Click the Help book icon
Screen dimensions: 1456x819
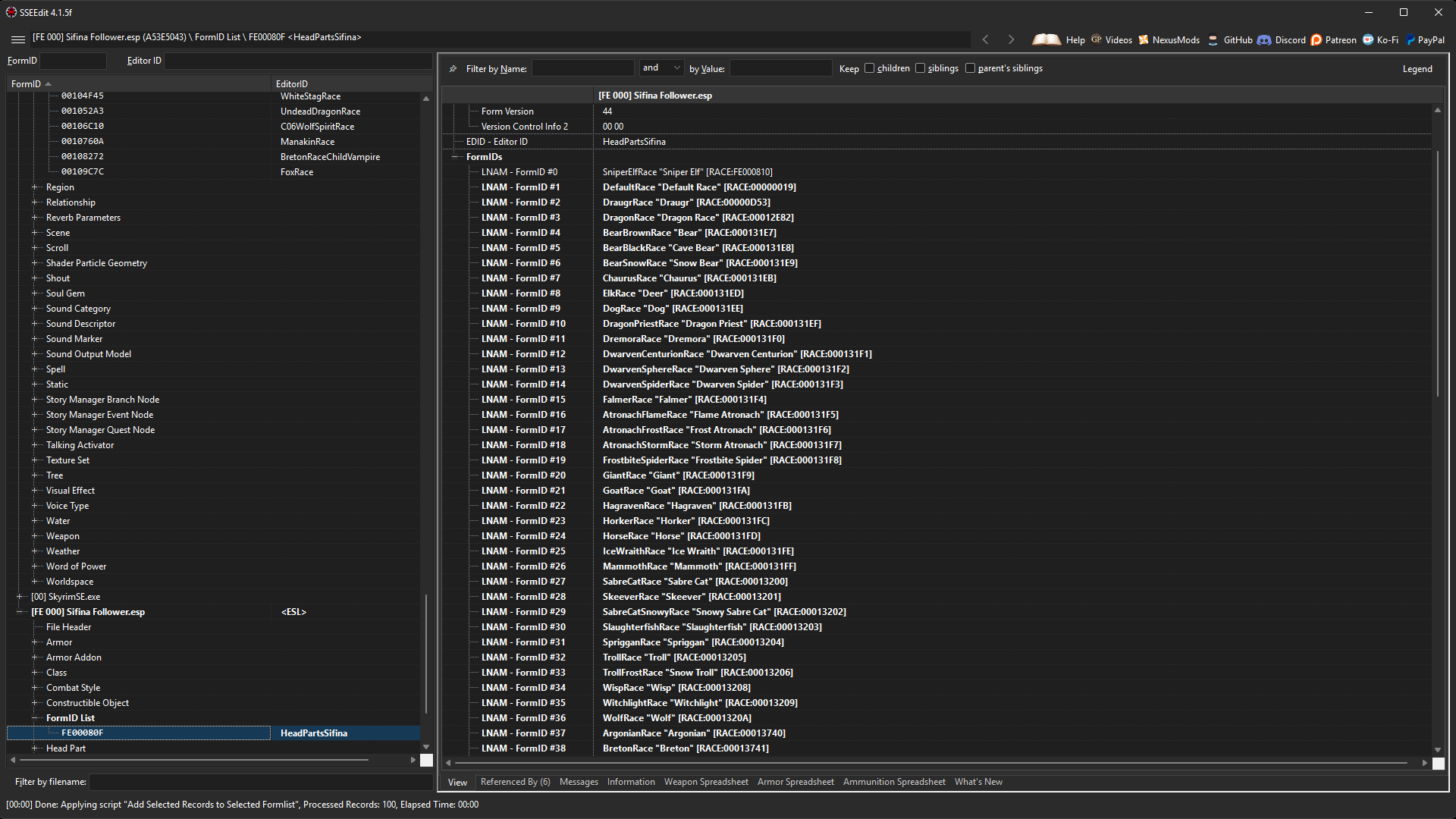click(x=1046, y=39)
